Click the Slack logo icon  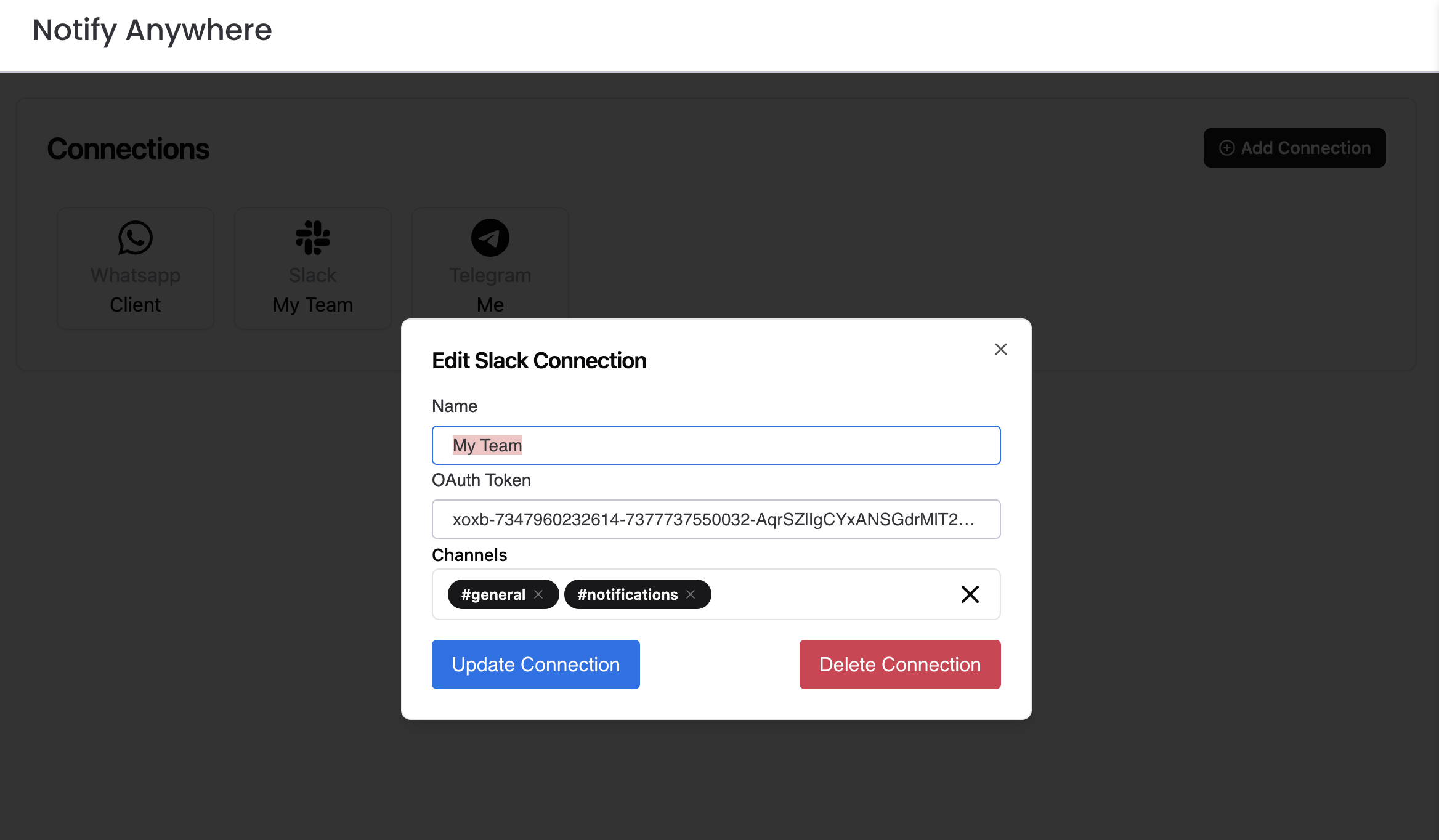pos(313,238)
